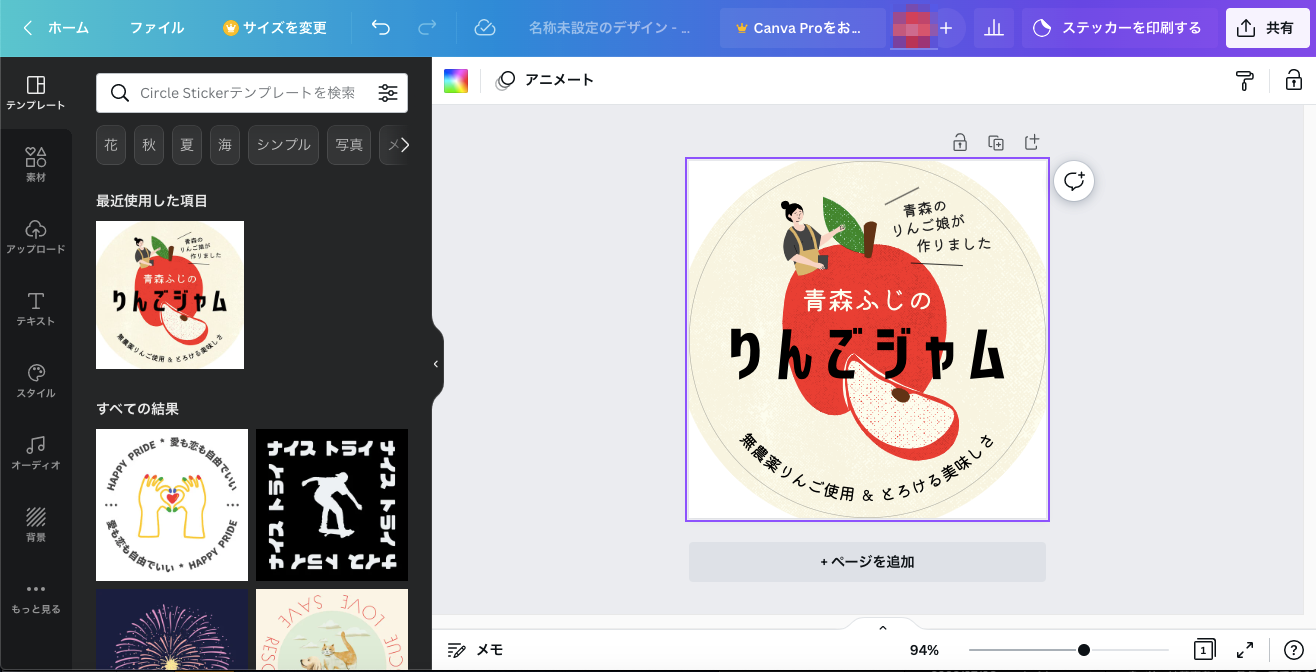This screenshot has width=1316, height=672.
Task: Copy style with paint roller icon
Action: pyautogui.click(x=1245, y=81)
